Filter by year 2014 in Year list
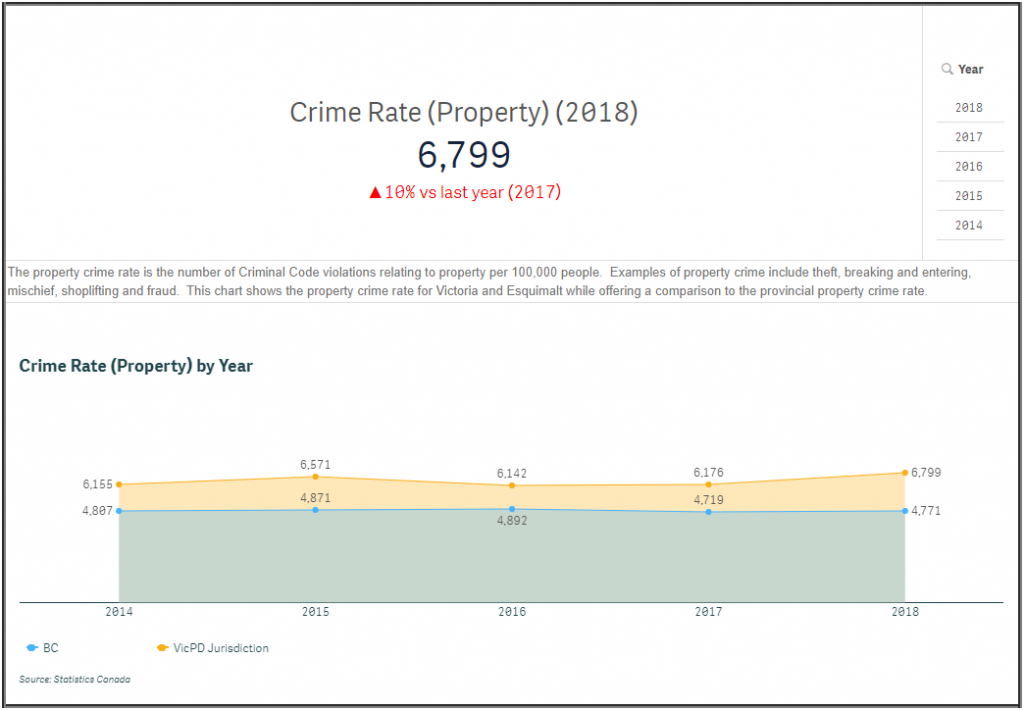The height and width of the screenshot is (710, 1024). [x=968, y=226]
